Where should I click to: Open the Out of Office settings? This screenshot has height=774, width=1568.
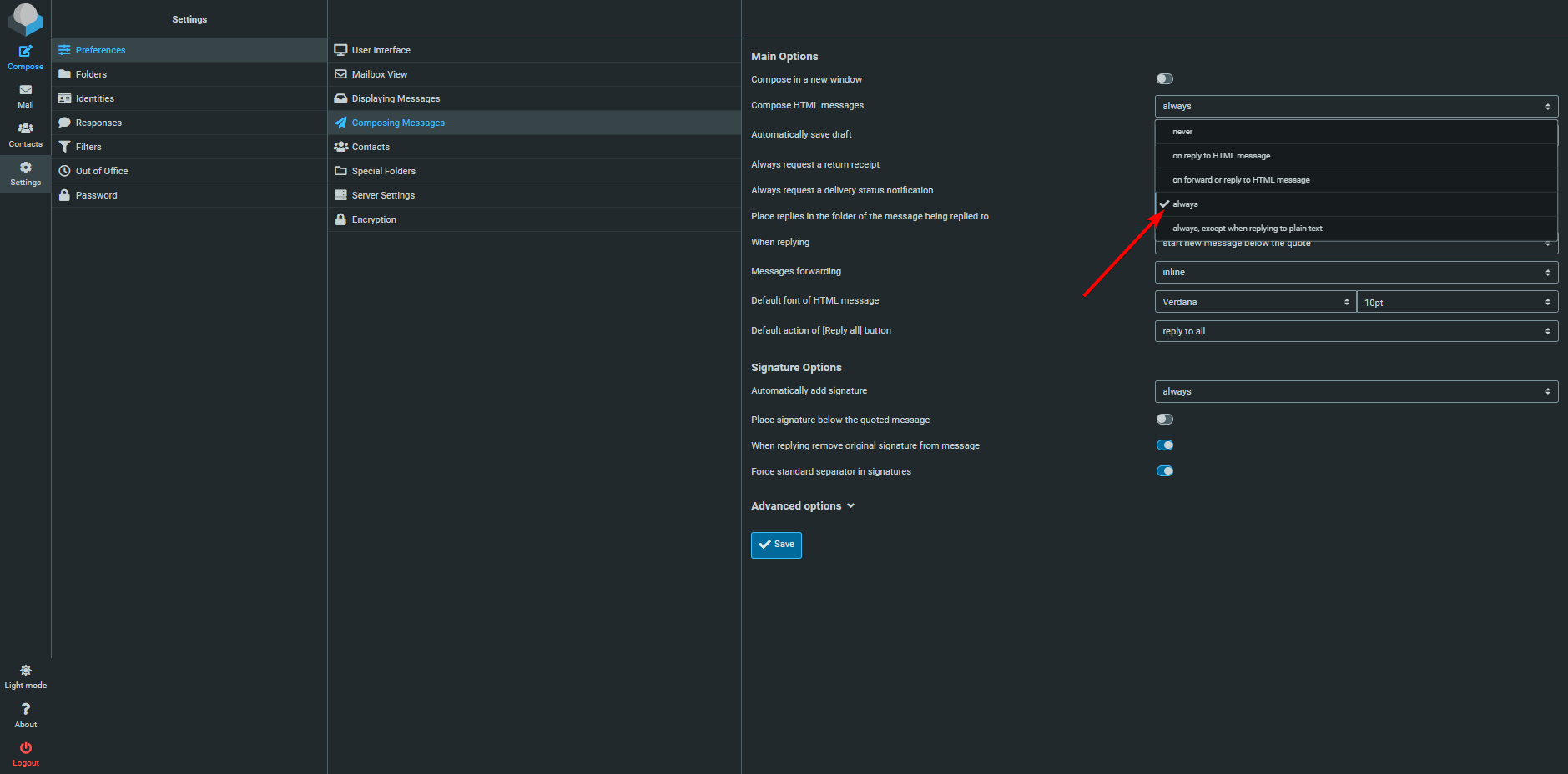pos(102,171)
